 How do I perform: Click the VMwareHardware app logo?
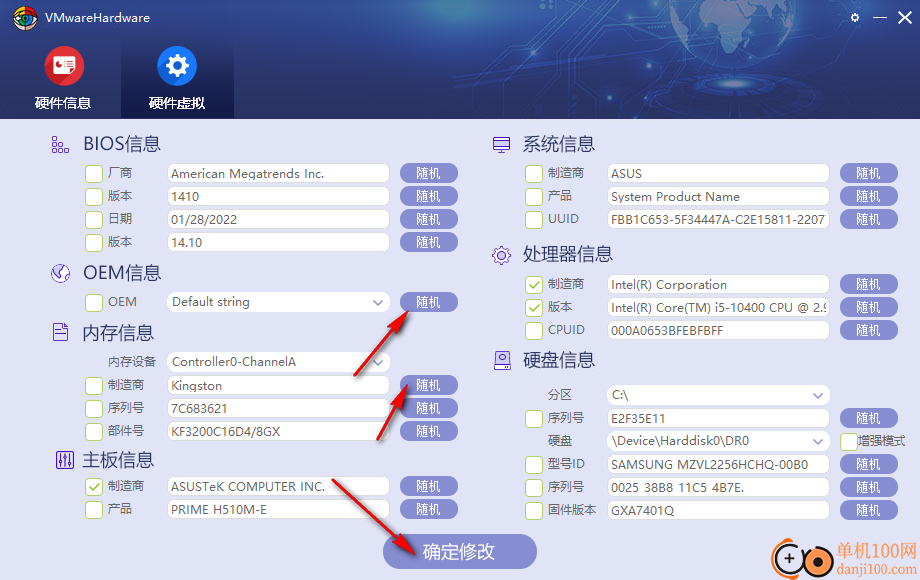pyautogui.click(x=25, y=18)
